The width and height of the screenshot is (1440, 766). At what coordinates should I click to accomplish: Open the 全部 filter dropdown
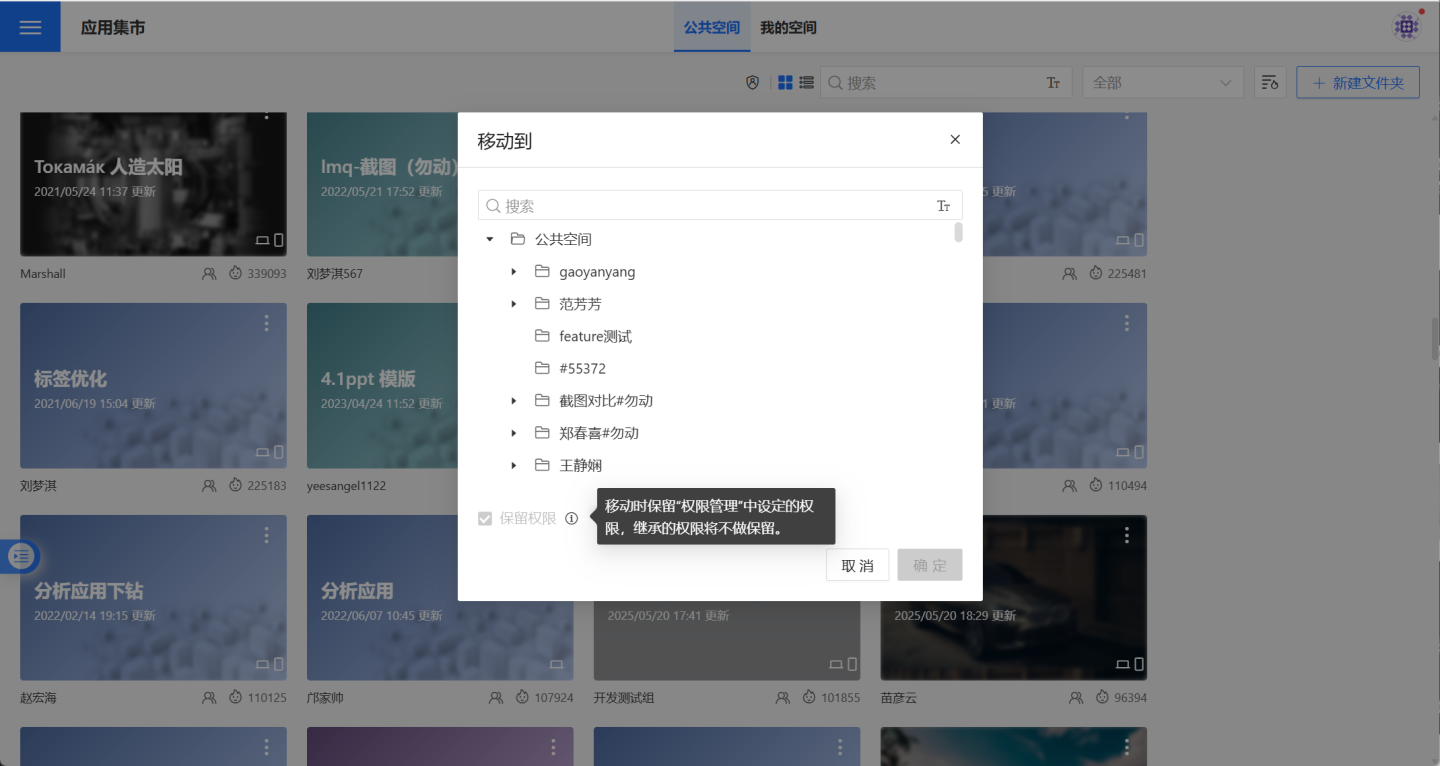click(1162, 83)
